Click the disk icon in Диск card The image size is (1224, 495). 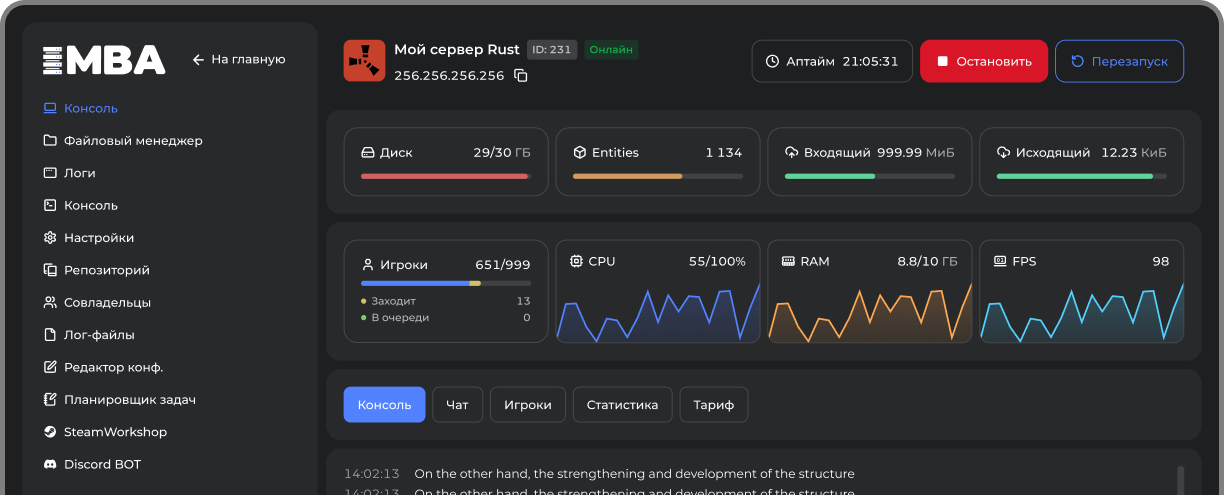click(x=367, y=153)
